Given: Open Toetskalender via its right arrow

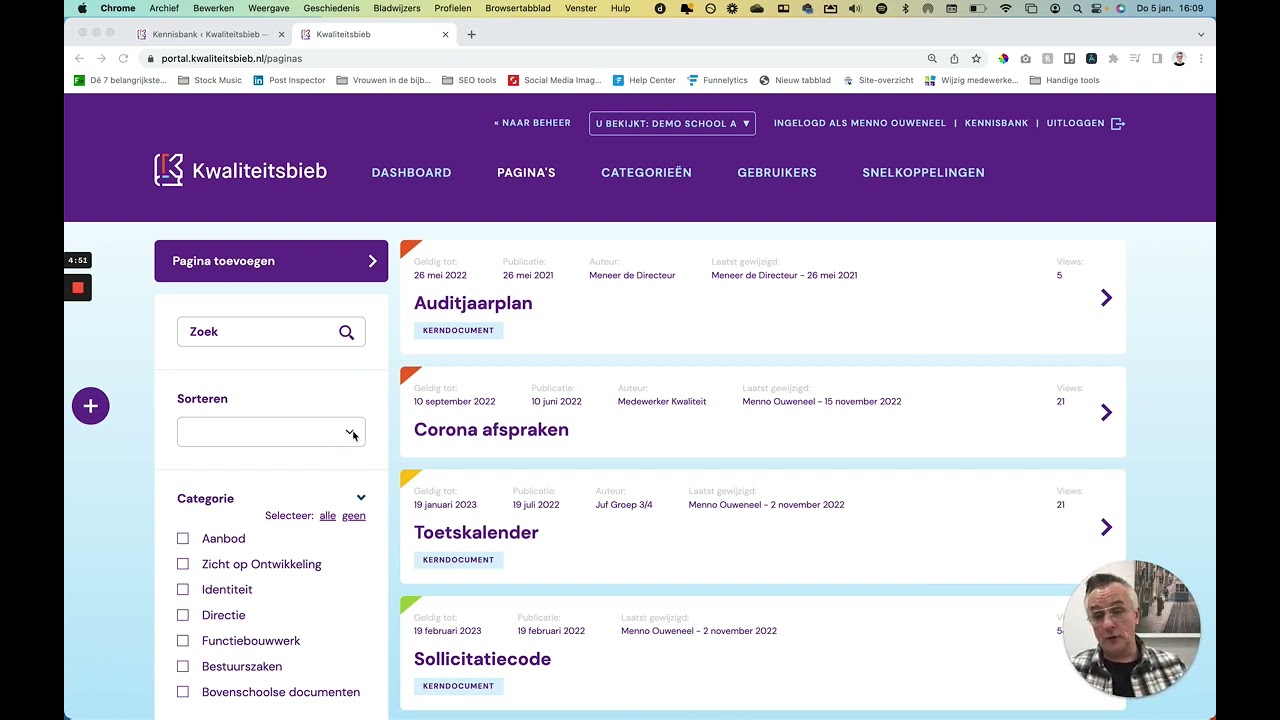Looking at the screenshot, I should coord(1106,527).
